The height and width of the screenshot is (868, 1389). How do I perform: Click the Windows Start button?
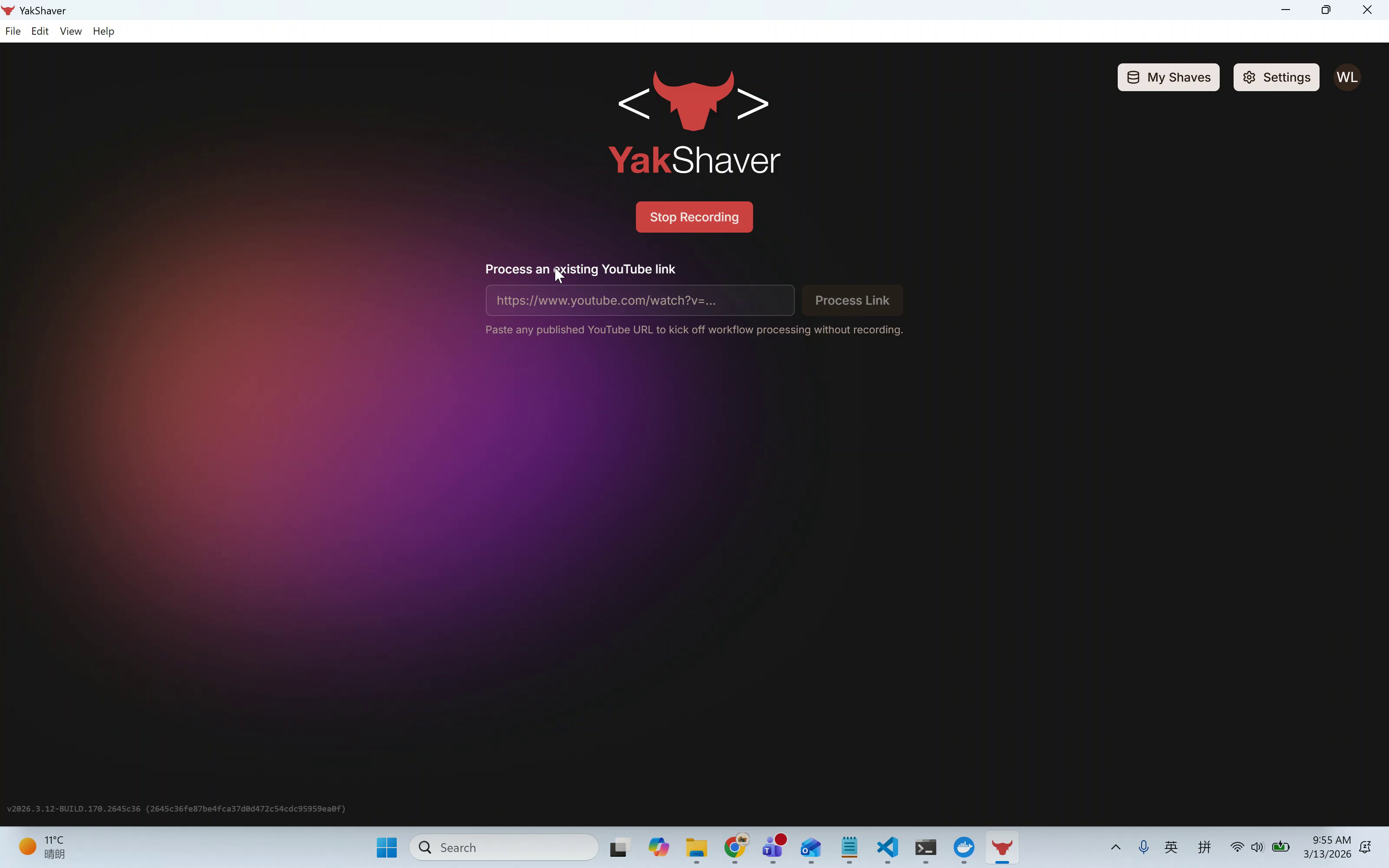coord(386,847)
